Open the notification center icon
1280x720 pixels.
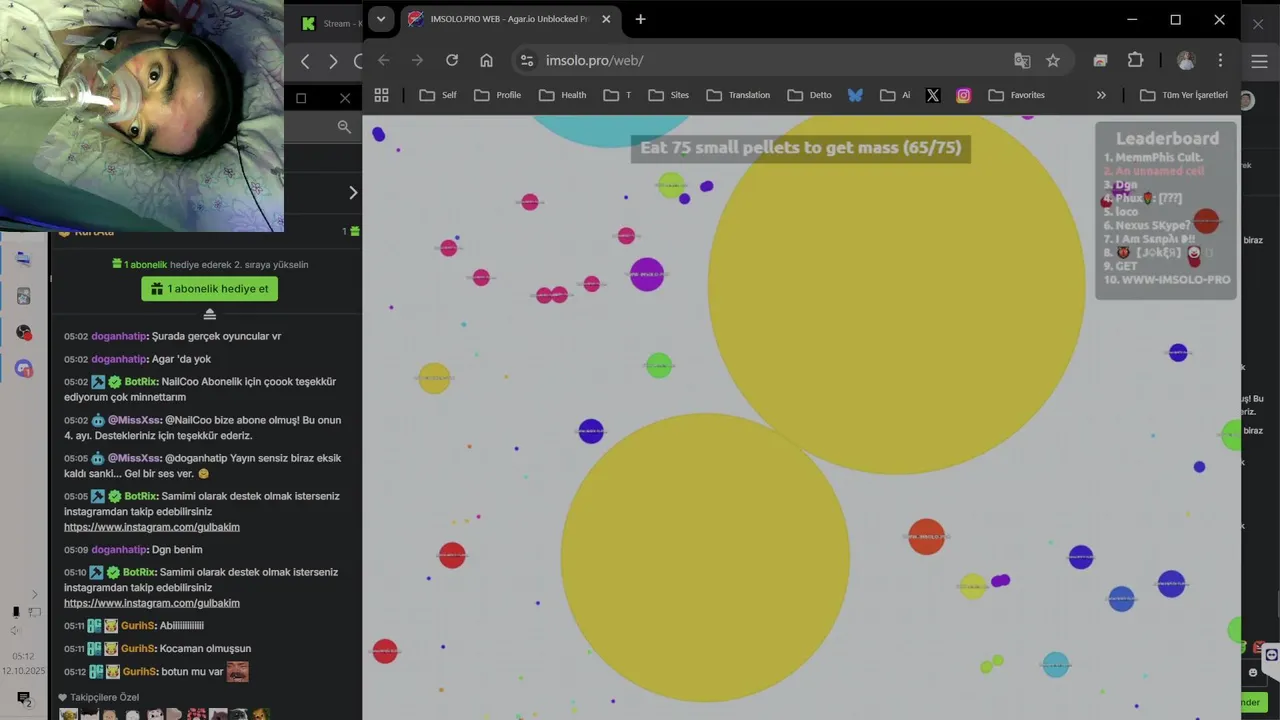click(24, 698)
